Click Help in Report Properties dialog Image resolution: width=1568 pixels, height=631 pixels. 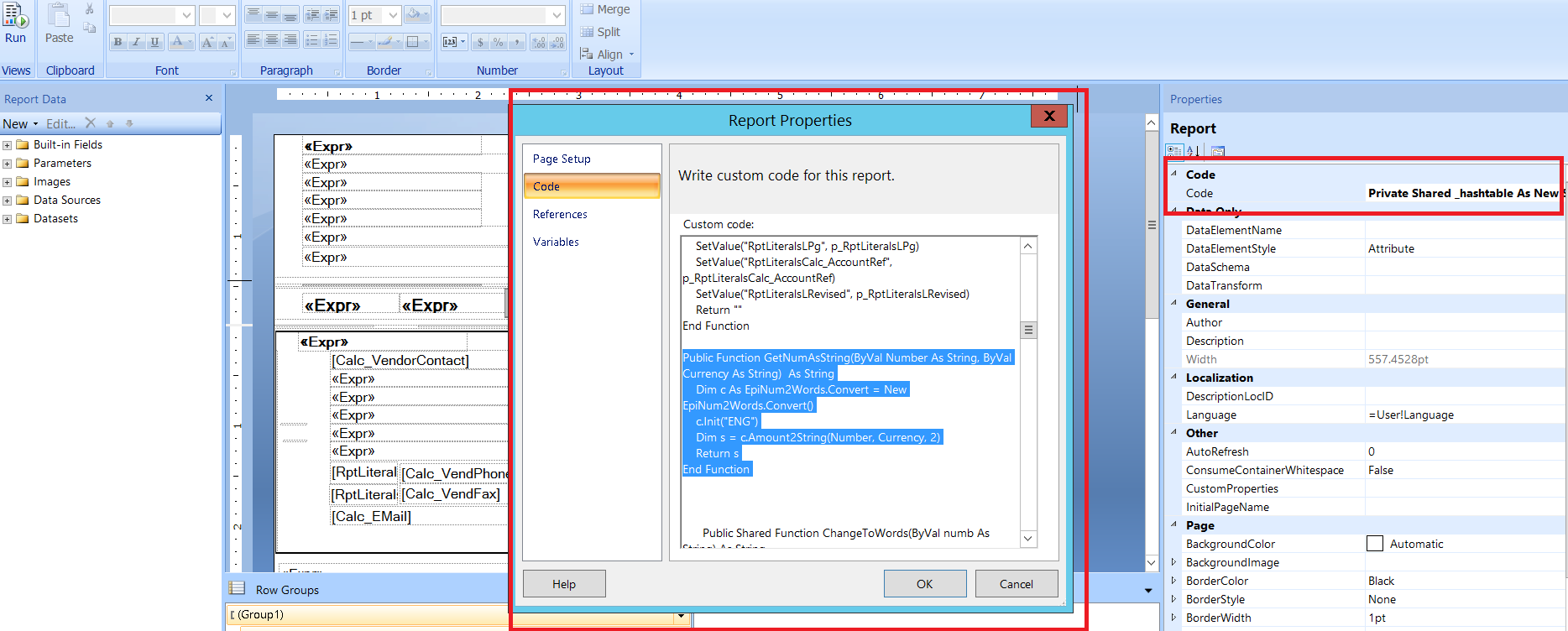[564, 584]
